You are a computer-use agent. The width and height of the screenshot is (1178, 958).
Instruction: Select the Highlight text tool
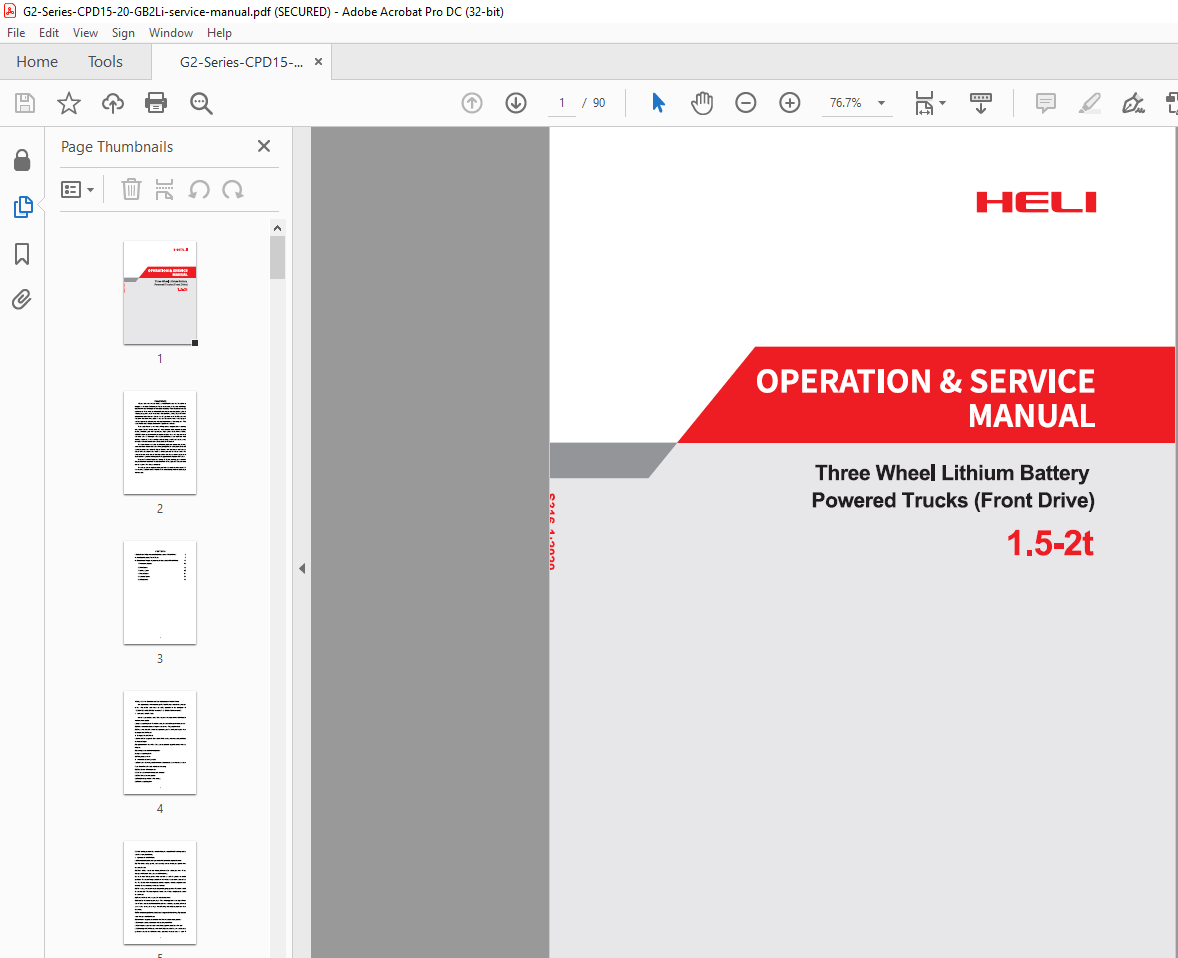1089,103
